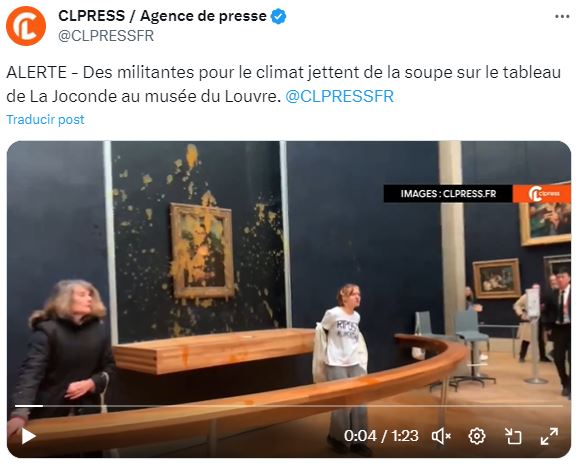The height and width of the screenshot is (468, 580).
Task: Open the three-dot post options menu
Action: [562, 17]
